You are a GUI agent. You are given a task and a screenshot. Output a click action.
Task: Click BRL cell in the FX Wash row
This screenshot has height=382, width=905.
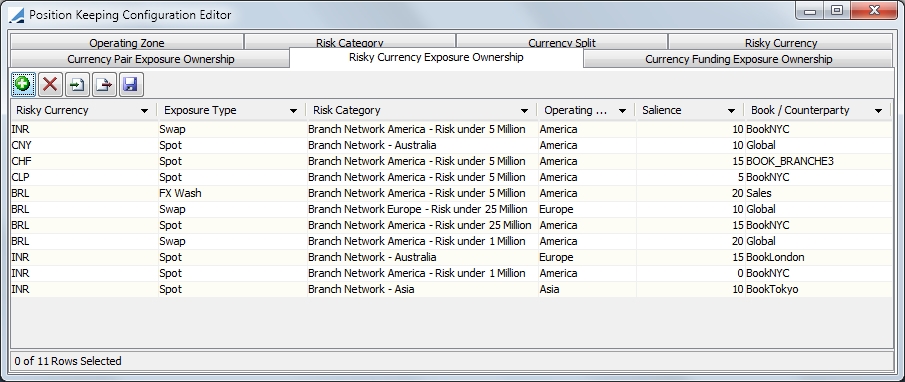pos(83,193)
